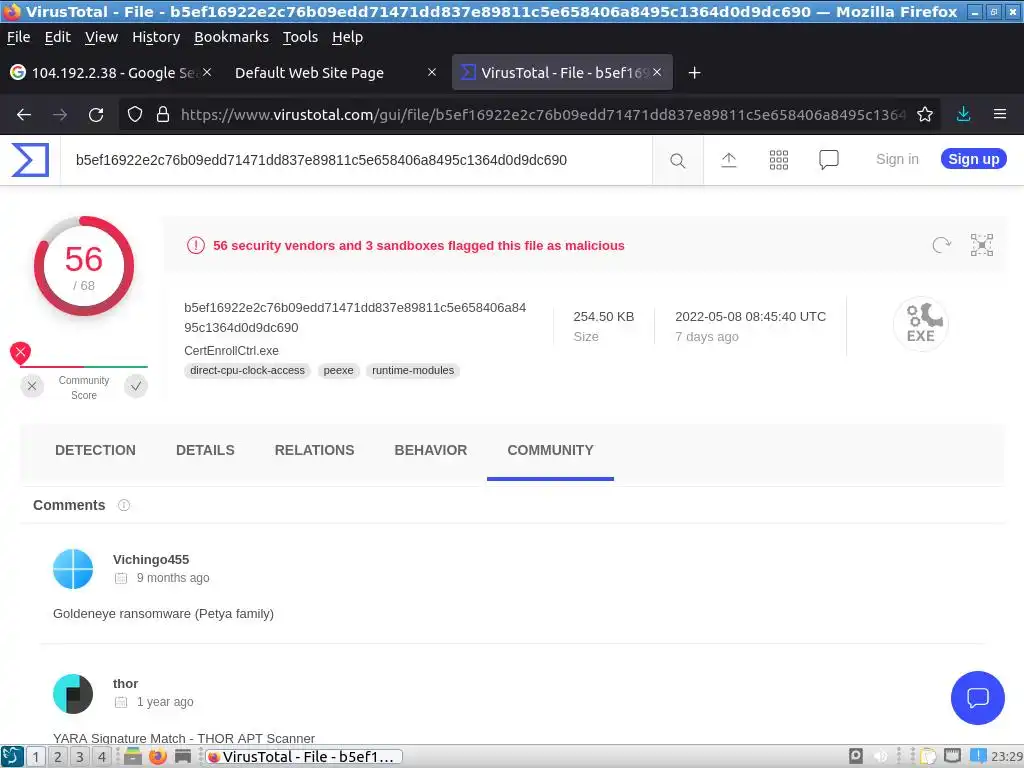
Task: Select the COMMUNITY tab
Action: 551,451
